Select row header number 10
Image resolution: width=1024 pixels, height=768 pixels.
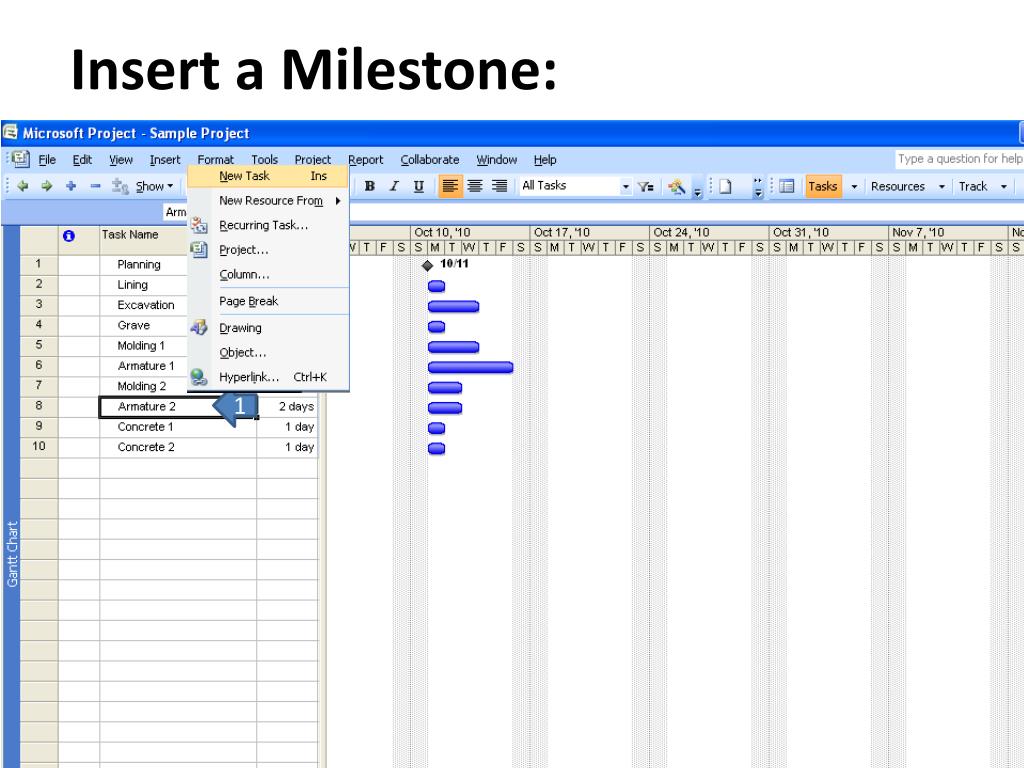click(x=39, y=447)
